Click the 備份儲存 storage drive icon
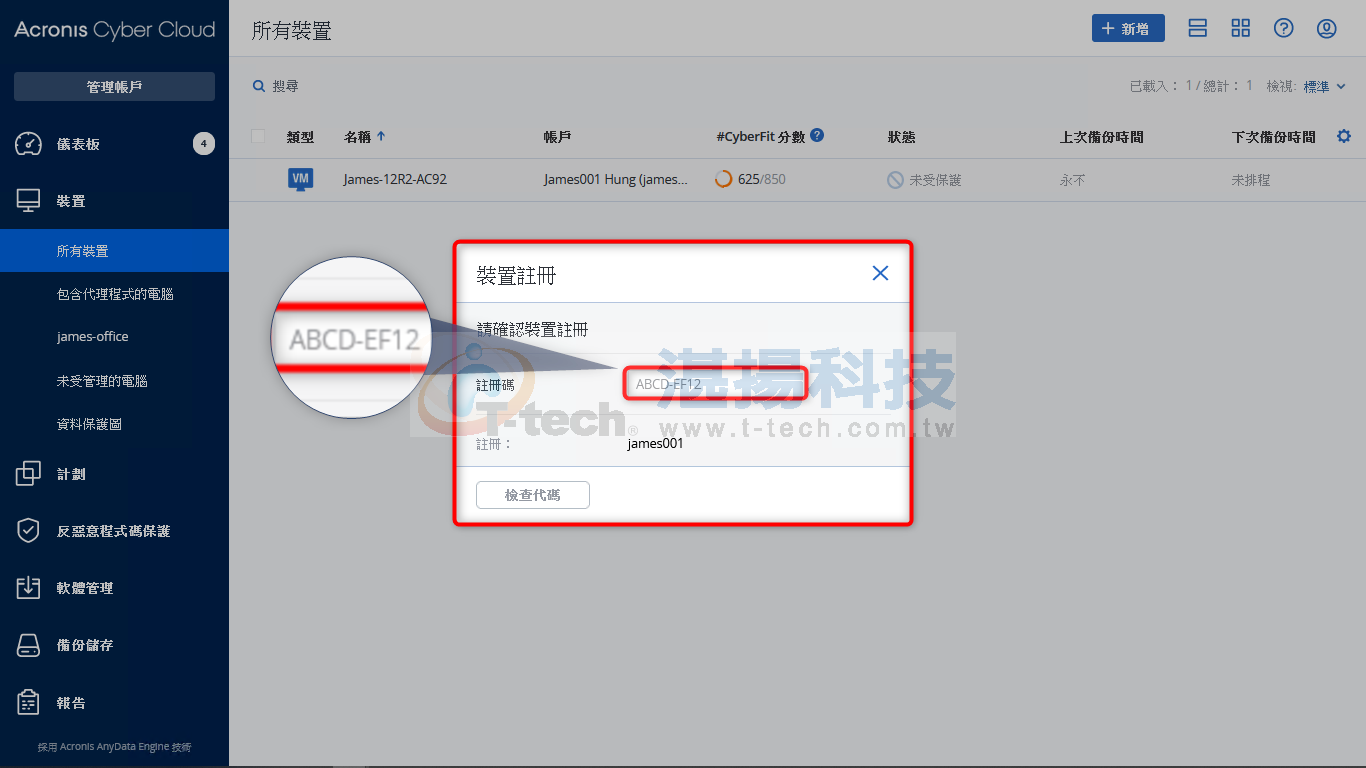This screenshot has width=1366, height=768. pyautogui.click(x=28, y=645)
